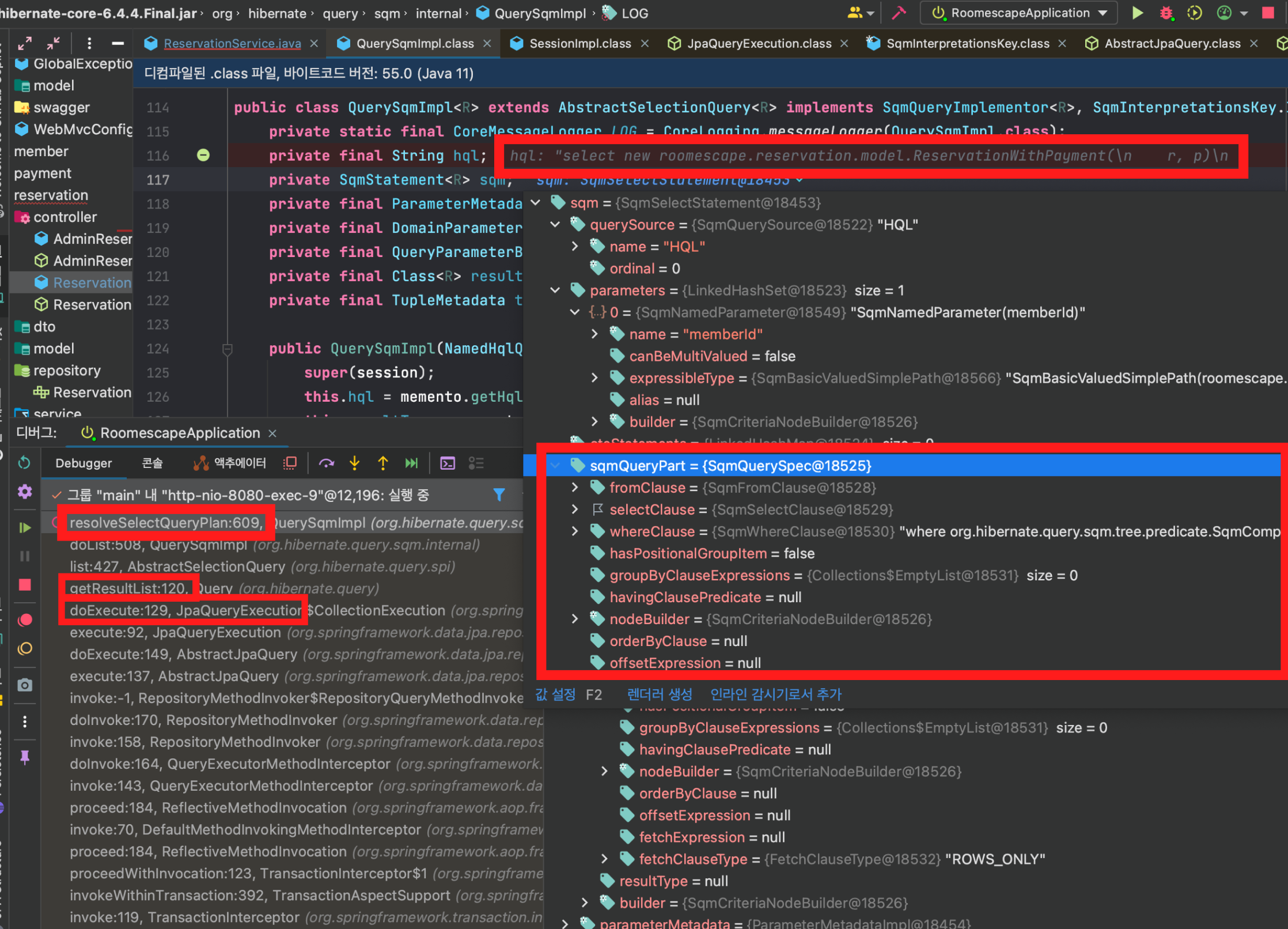Collapse the querySource tree node

(x=555, y=225)
